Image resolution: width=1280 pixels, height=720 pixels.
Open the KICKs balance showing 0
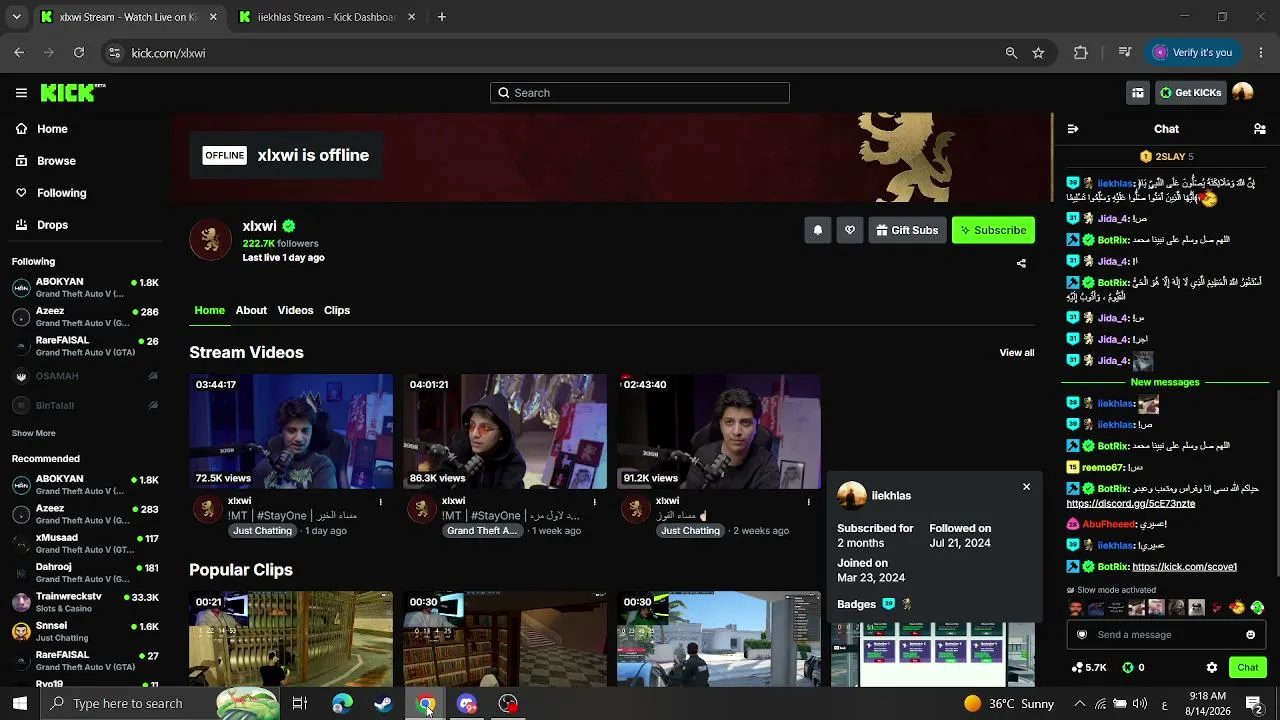click(x=1133, y=667)
